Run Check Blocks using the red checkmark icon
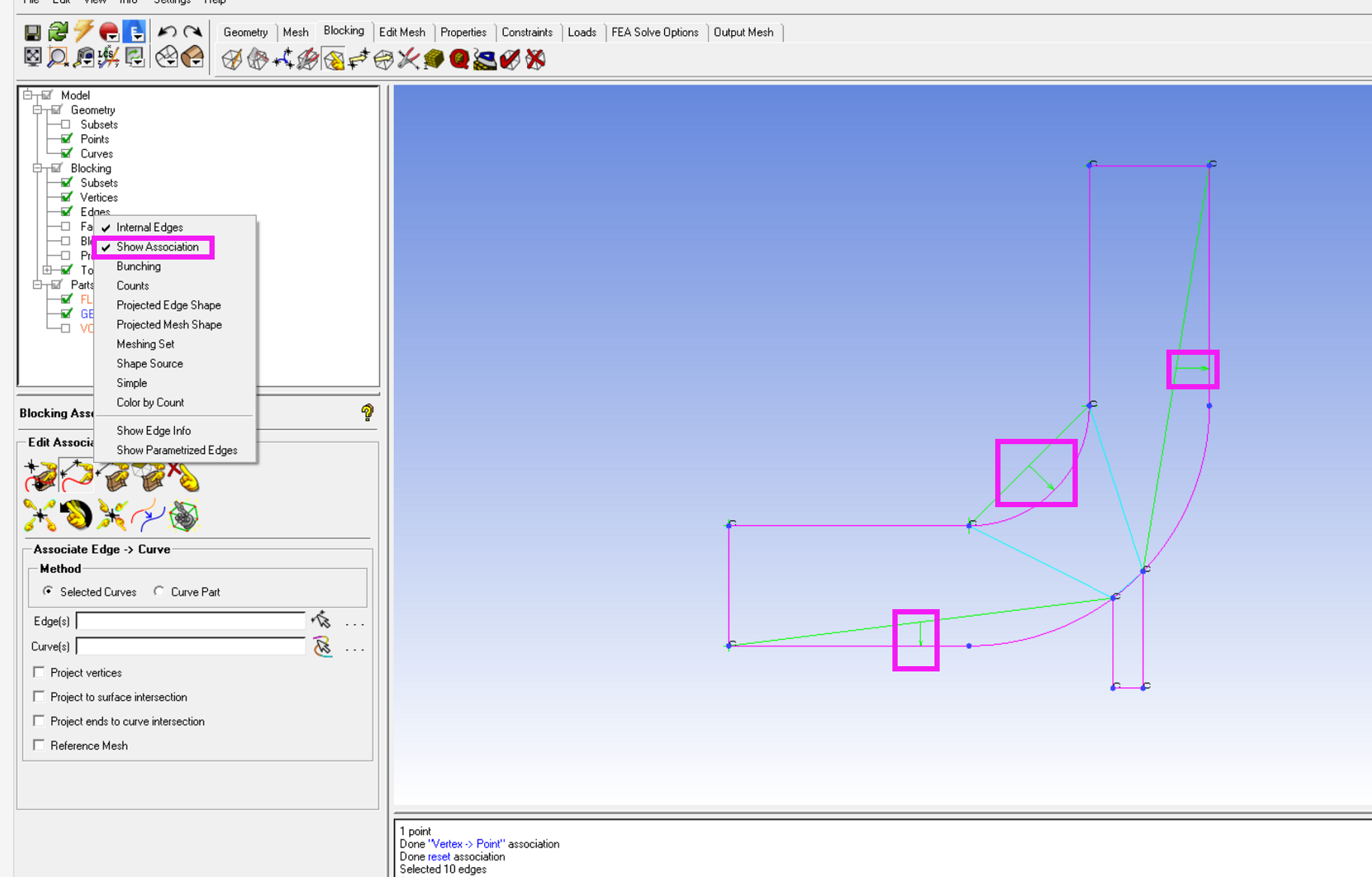 (x=510, y=59)
